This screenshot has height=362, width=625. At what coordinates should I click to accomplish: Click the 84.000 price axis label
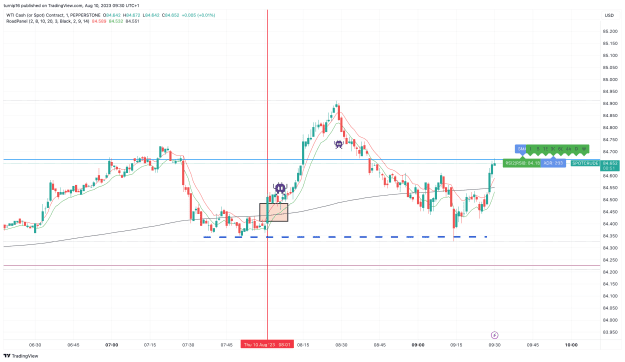[x=610, y=320]
